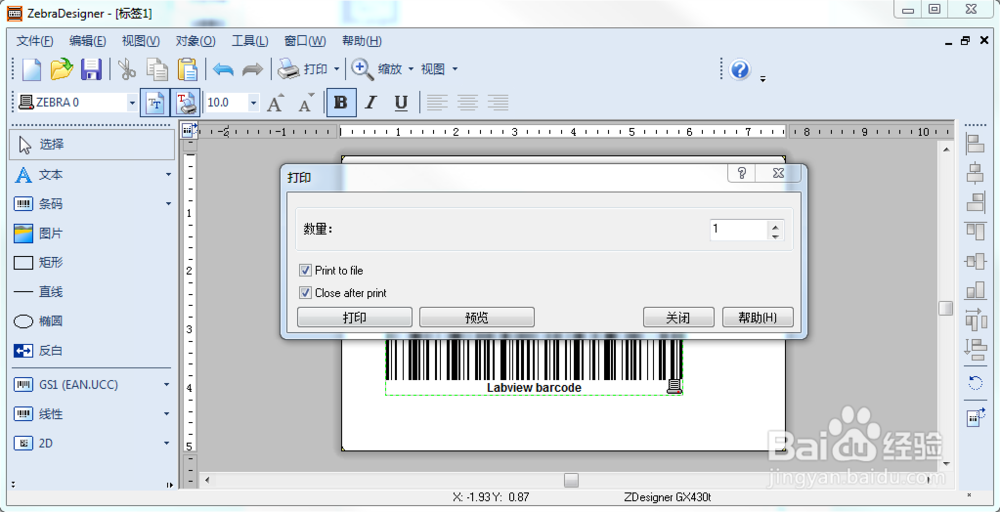Image resolution: width=1000 pixels, height=512 pixels.
Task: Click the rotate object icon on right panel
Action: (975, 383)
